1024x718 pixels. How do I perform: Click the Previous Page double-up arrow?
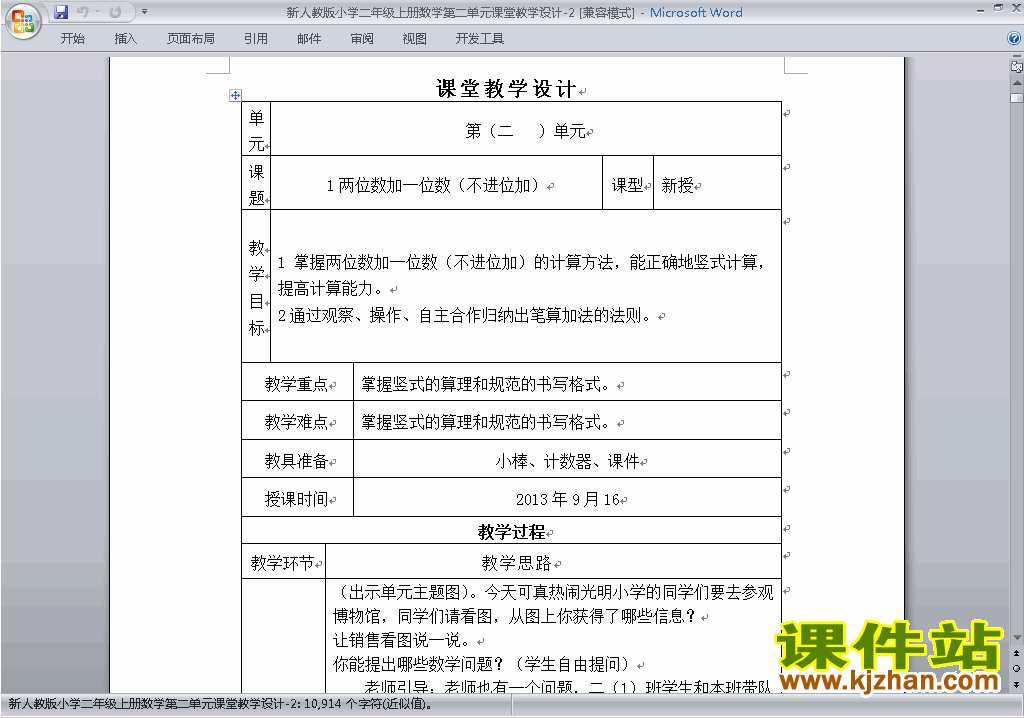pos(1017,653)
